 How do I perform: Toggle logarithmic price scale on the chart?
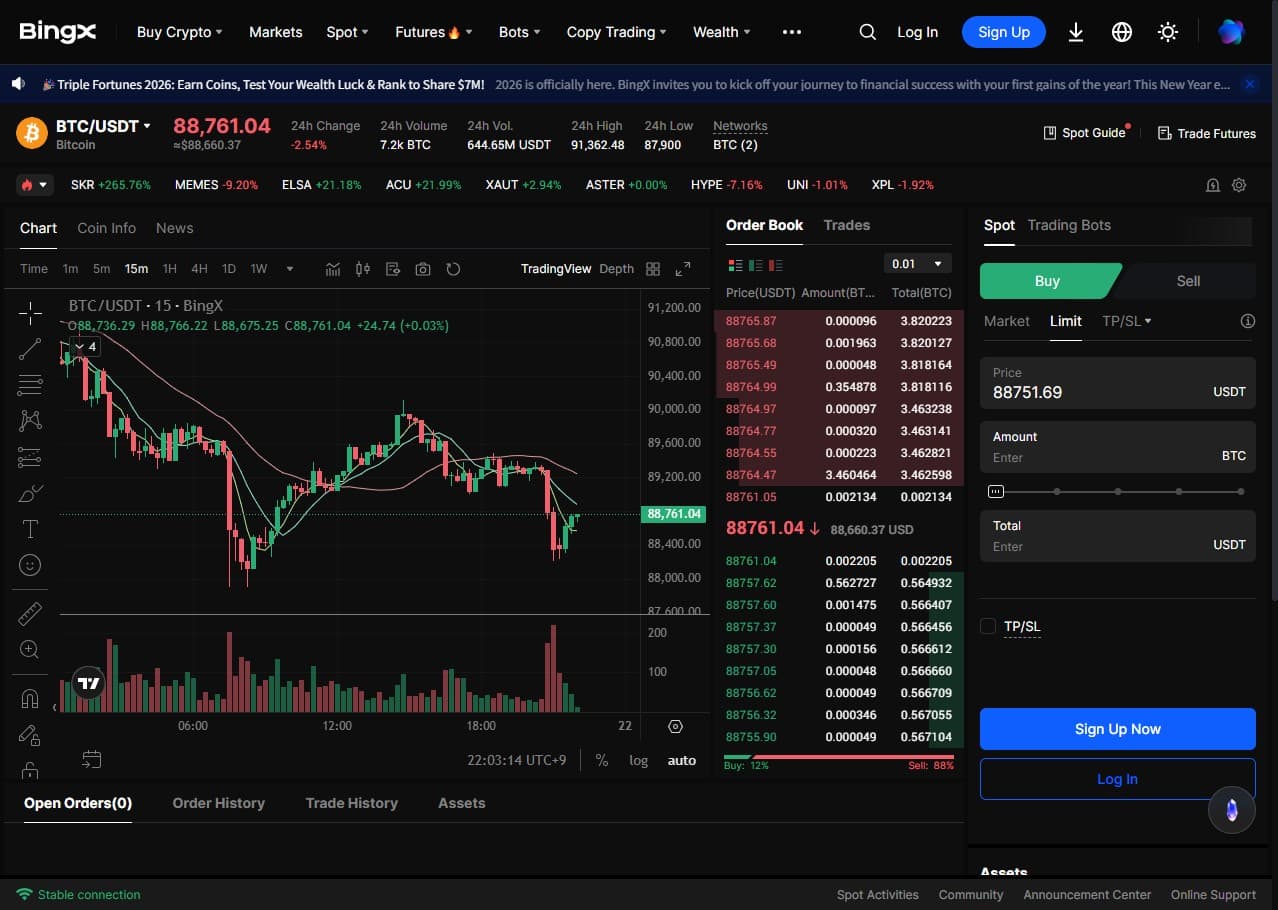click(638, 760)
